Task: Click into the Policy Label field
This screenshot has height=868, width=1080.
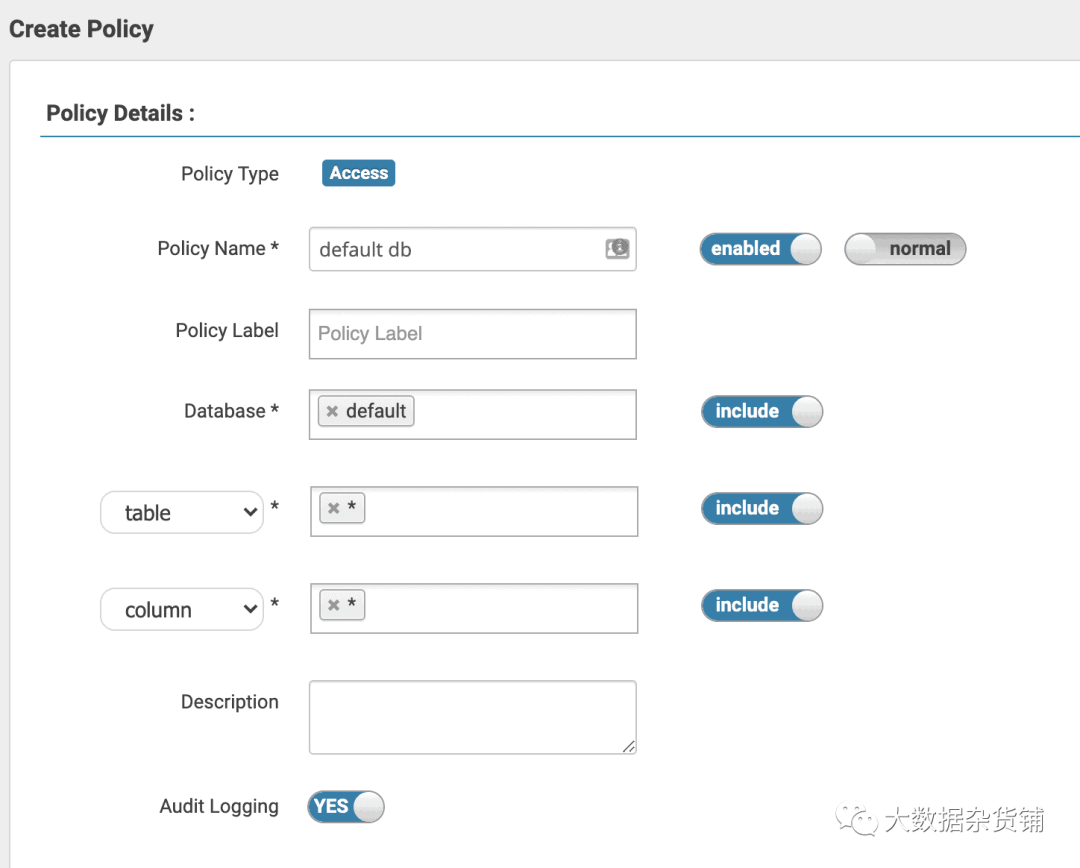Action: (472, 334)
